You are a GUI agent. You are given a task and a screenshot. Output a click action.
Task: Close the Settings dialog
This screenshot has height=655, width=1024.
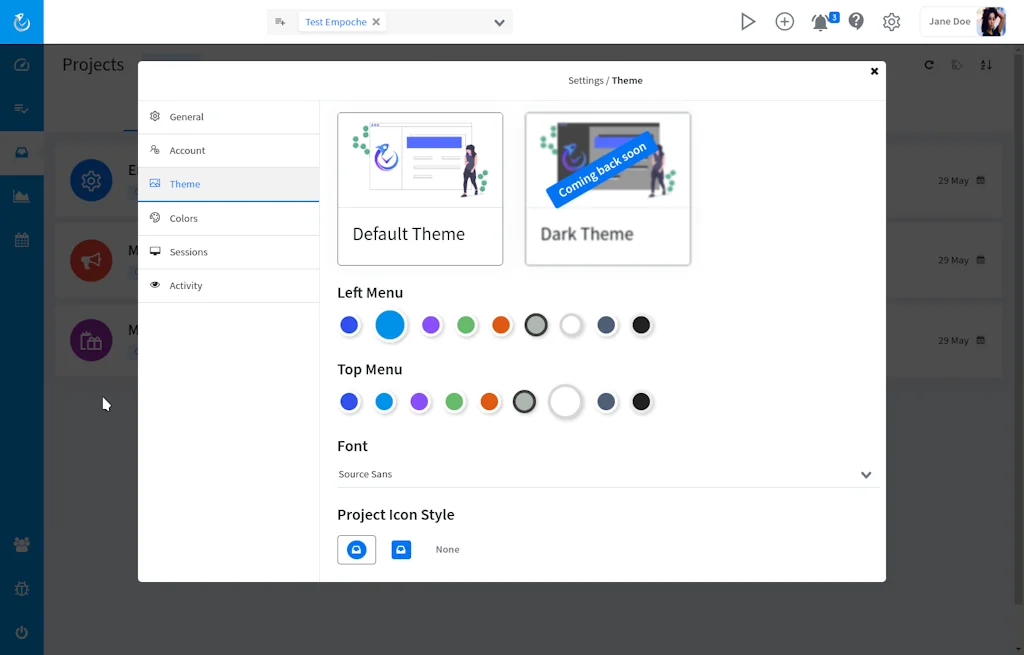(x=874, y=71)
